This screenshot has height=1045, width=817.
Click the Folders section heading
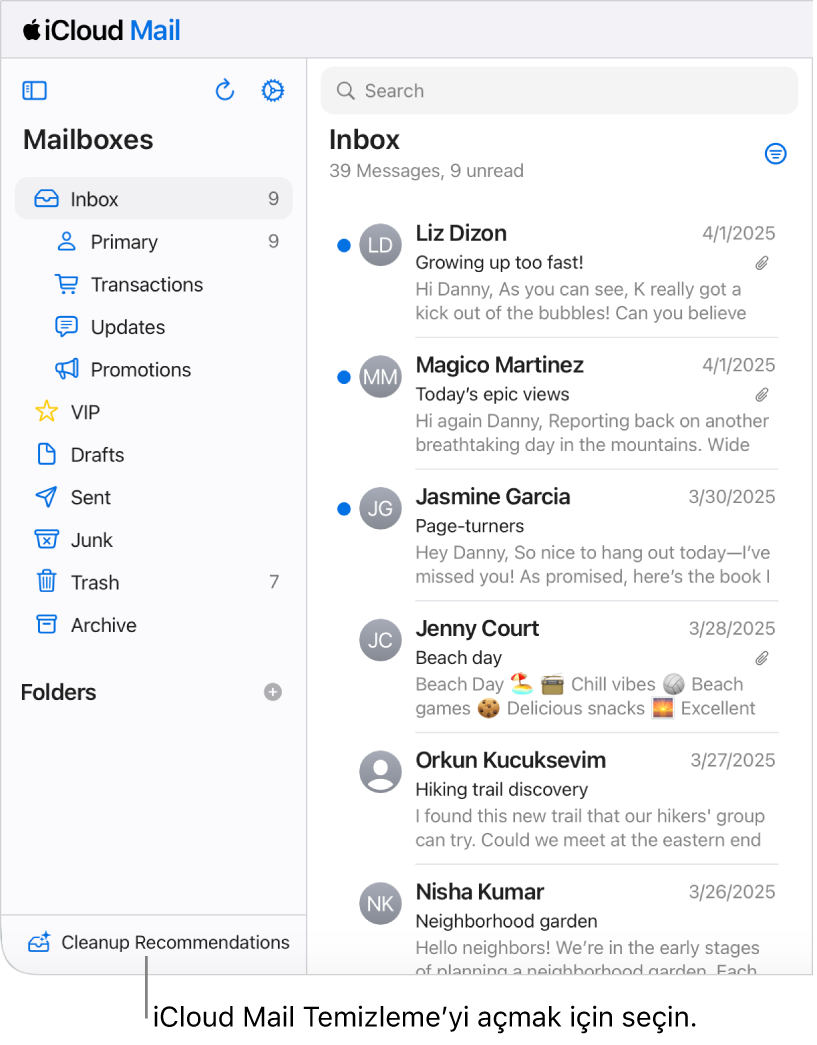(x=59, y=692)
